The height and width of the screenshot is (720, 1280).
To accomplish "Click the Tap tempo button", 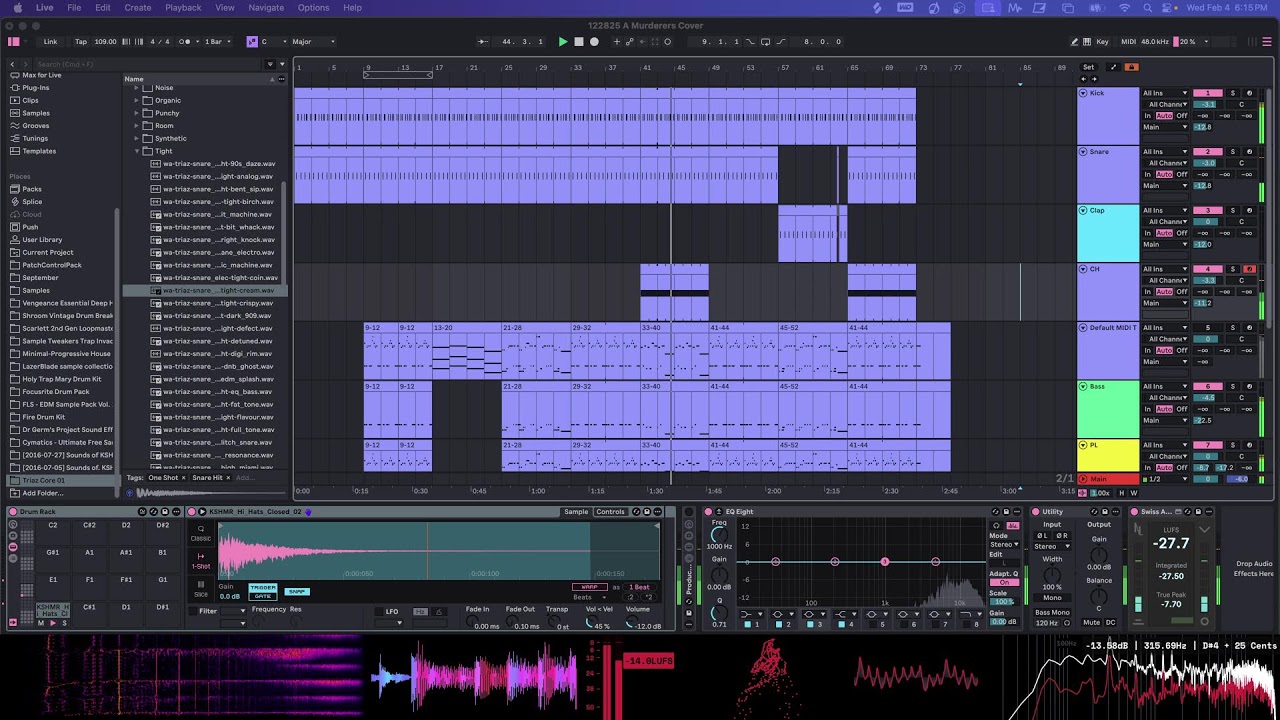I will point(81,42).
